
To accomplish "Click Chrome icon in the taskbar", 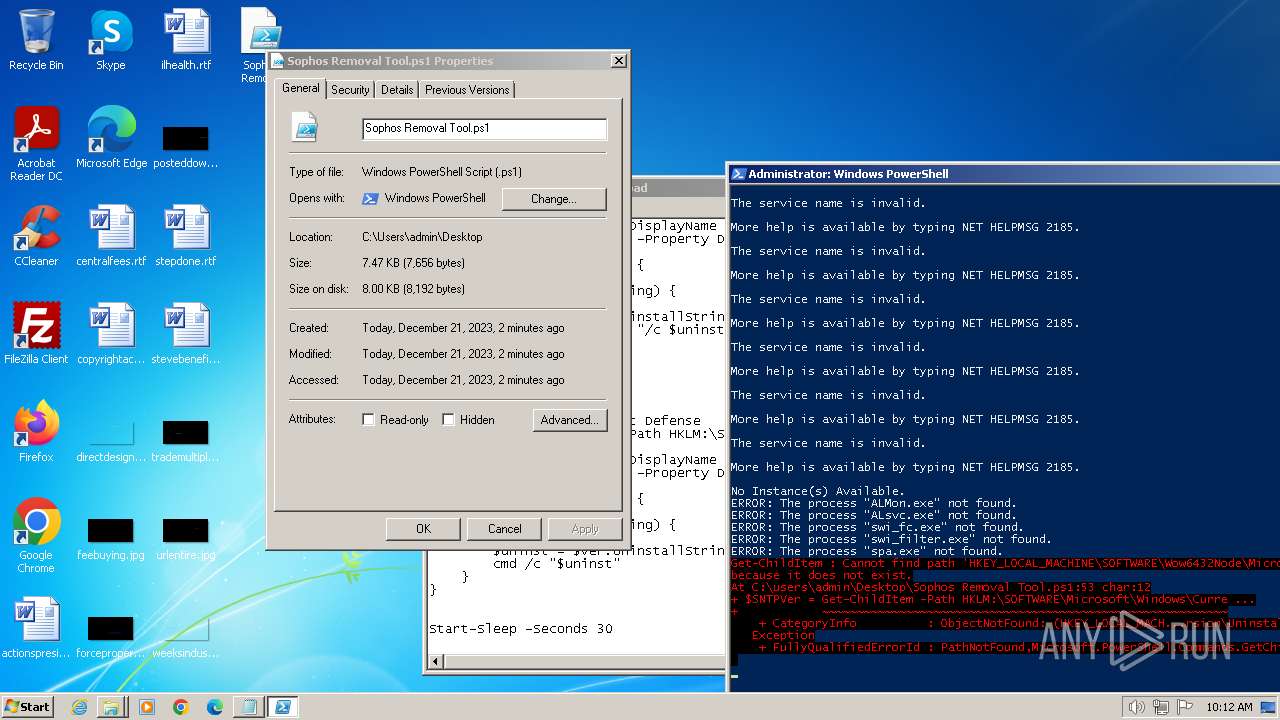I will 181,707.
